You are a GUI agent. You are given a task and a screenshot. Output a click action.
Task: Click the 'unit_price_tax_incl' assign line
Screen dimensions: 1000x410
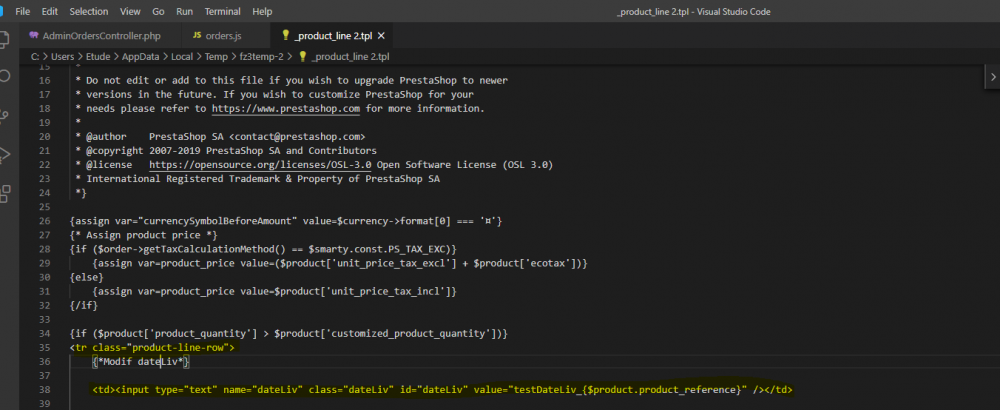(274, 291)
